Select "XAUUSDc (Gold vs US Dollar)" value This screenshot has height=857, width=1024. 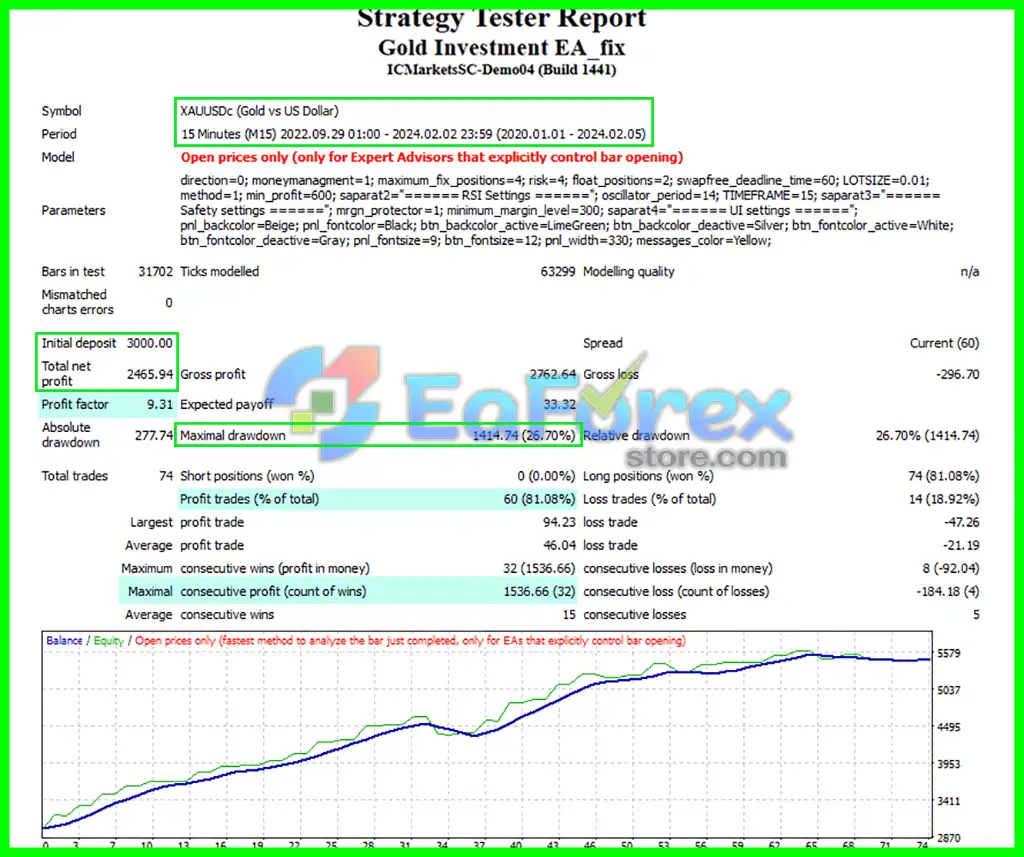pos(259,111)
